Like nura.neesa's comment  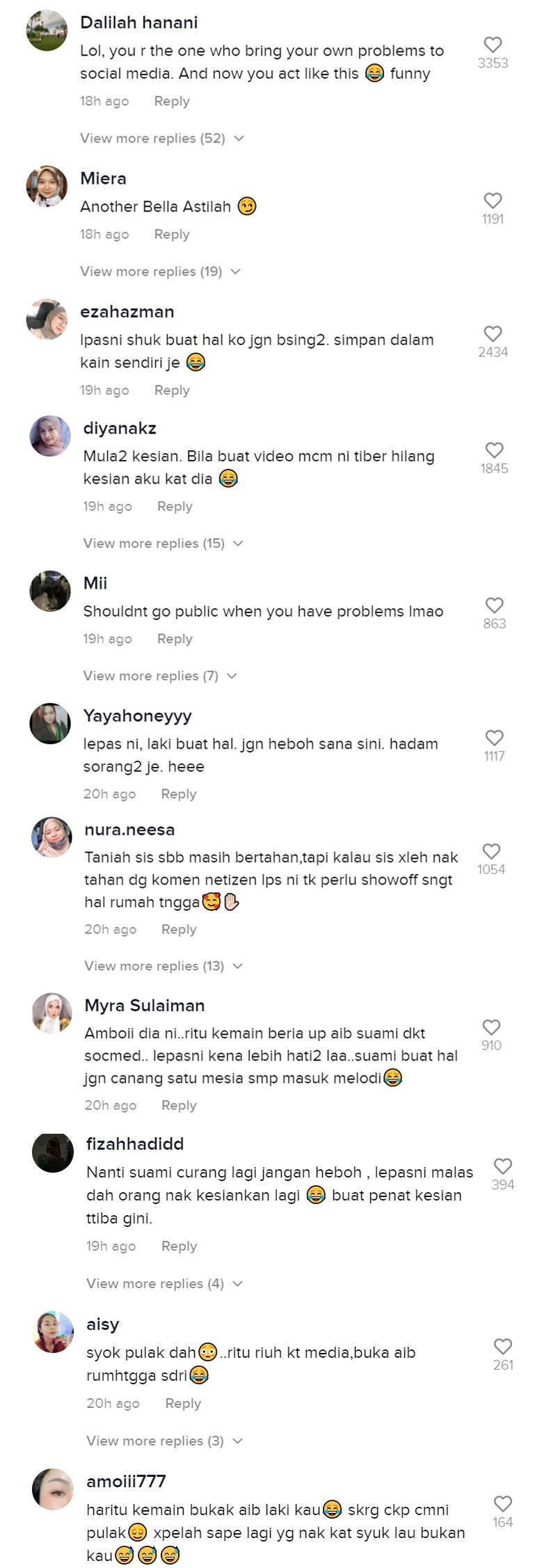click(491, 851)
